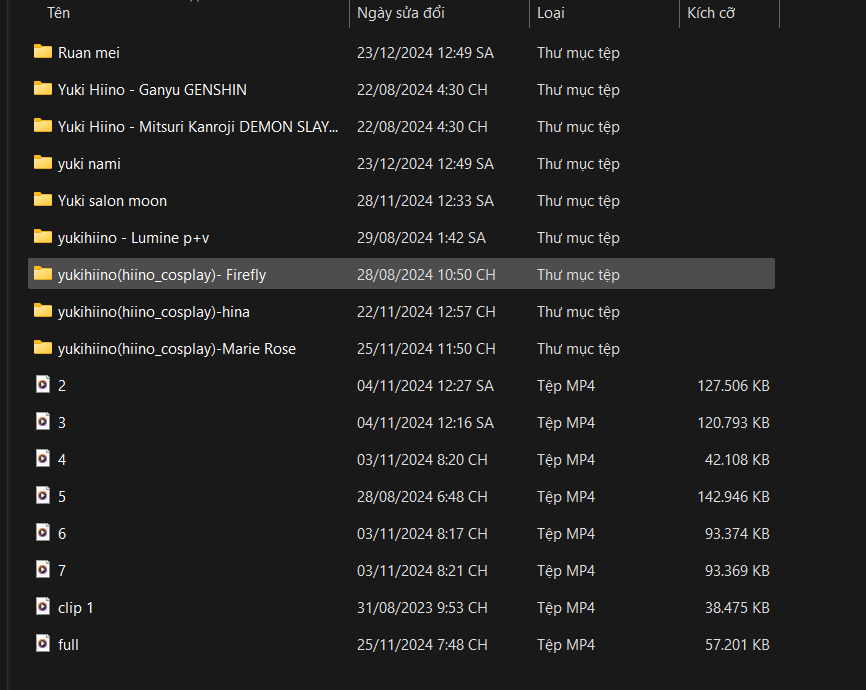The image size is (866, 690).
Task: Select the yukihiino - Lumine p+v folder
Action: pyautogui.click(x=133, y=237)
